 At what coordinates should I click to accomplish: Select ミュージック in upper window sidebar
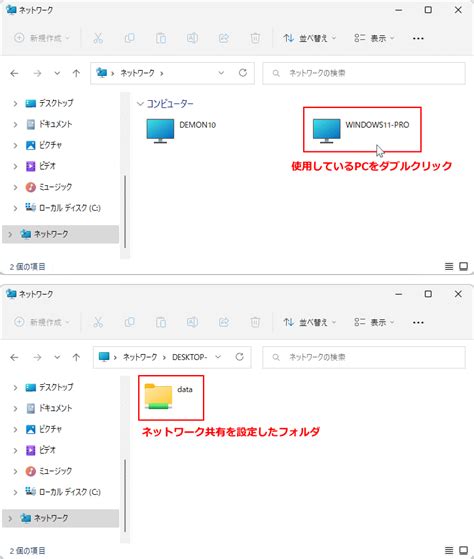(x=49, y=187)
